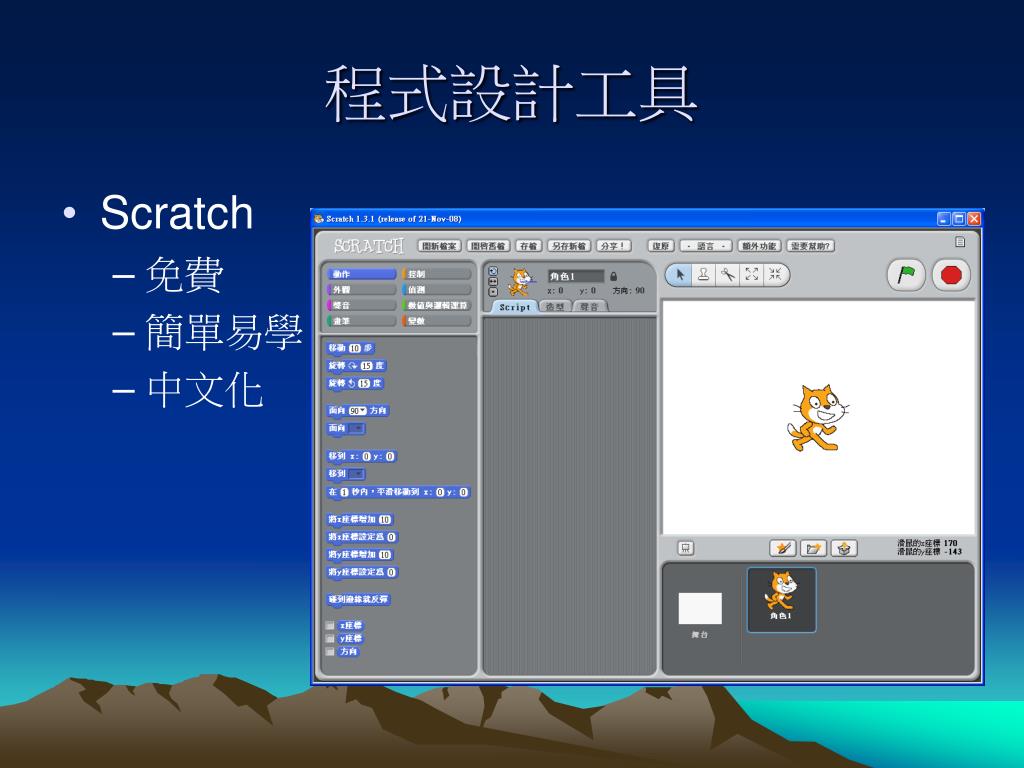Click the 1 seconds value in glide block
Viewport: 1024px width, 768px height.
[344, 492]
